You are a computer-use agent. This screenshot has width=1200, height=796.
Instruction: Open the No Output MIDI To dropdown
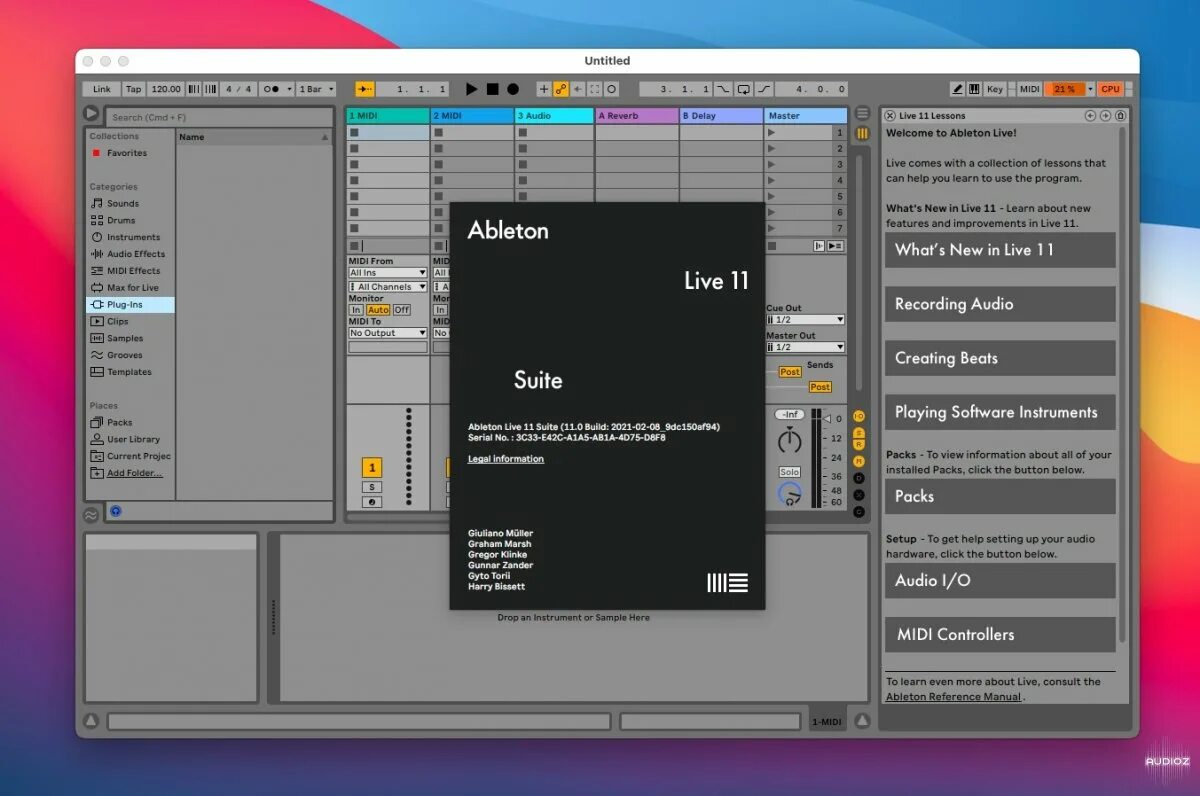388,333
